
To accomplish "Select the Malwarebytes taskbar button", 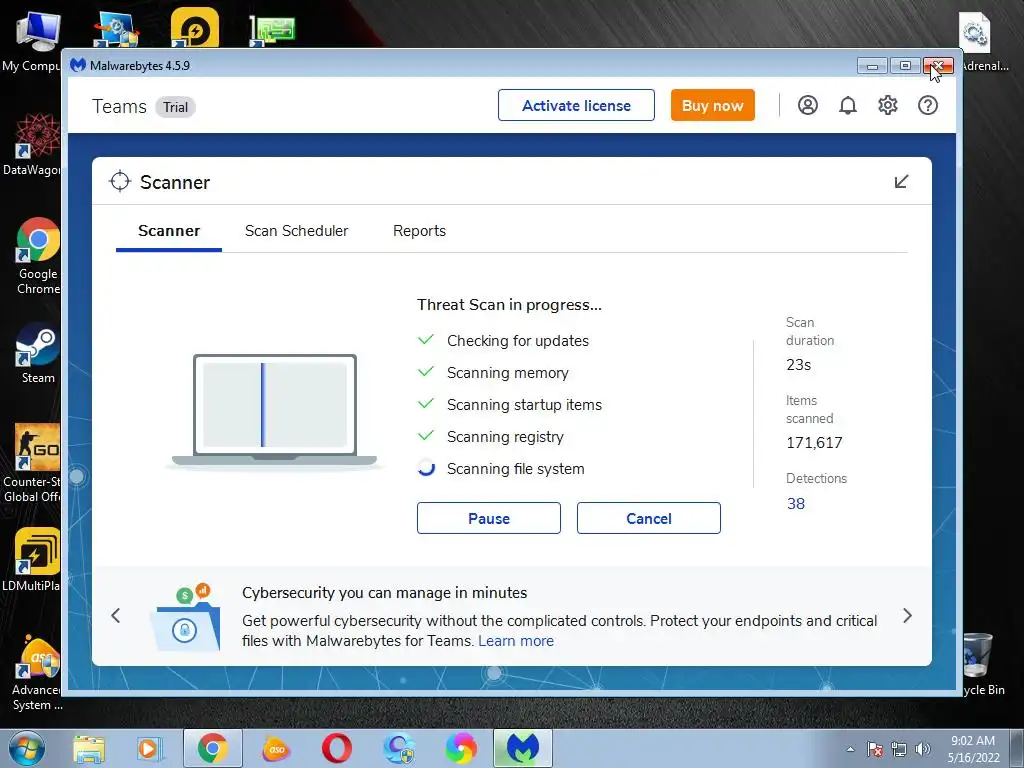I will 523,748.
